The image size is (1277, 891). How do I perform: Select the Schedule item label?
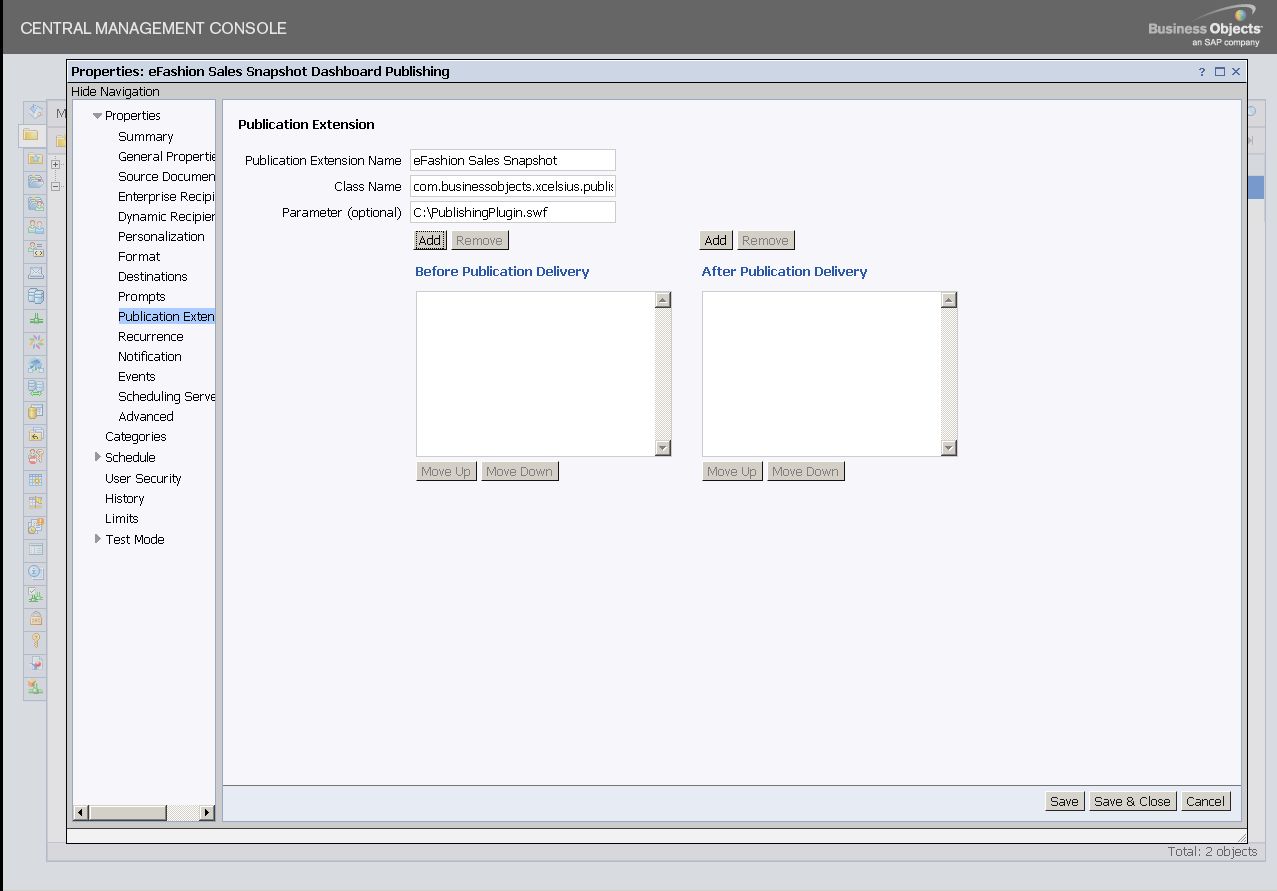coord(130,458)
